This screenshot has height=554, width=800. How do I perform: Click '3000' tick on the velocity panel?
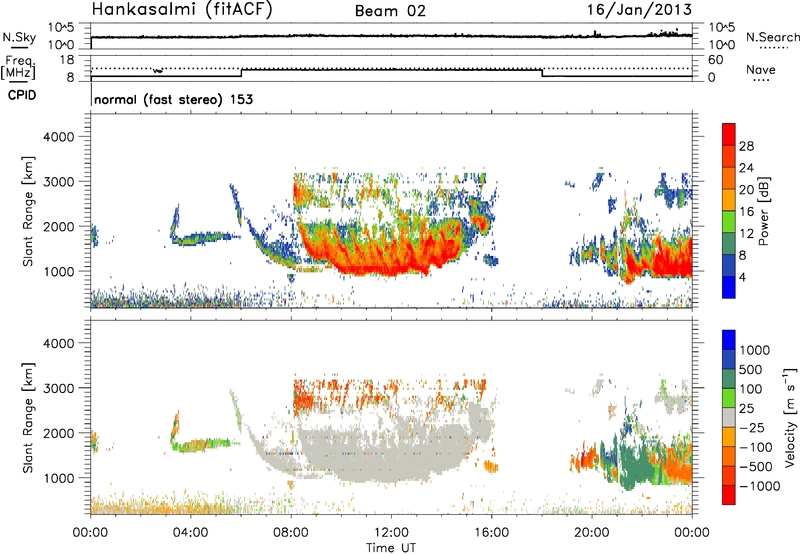(x=58, y=388)
